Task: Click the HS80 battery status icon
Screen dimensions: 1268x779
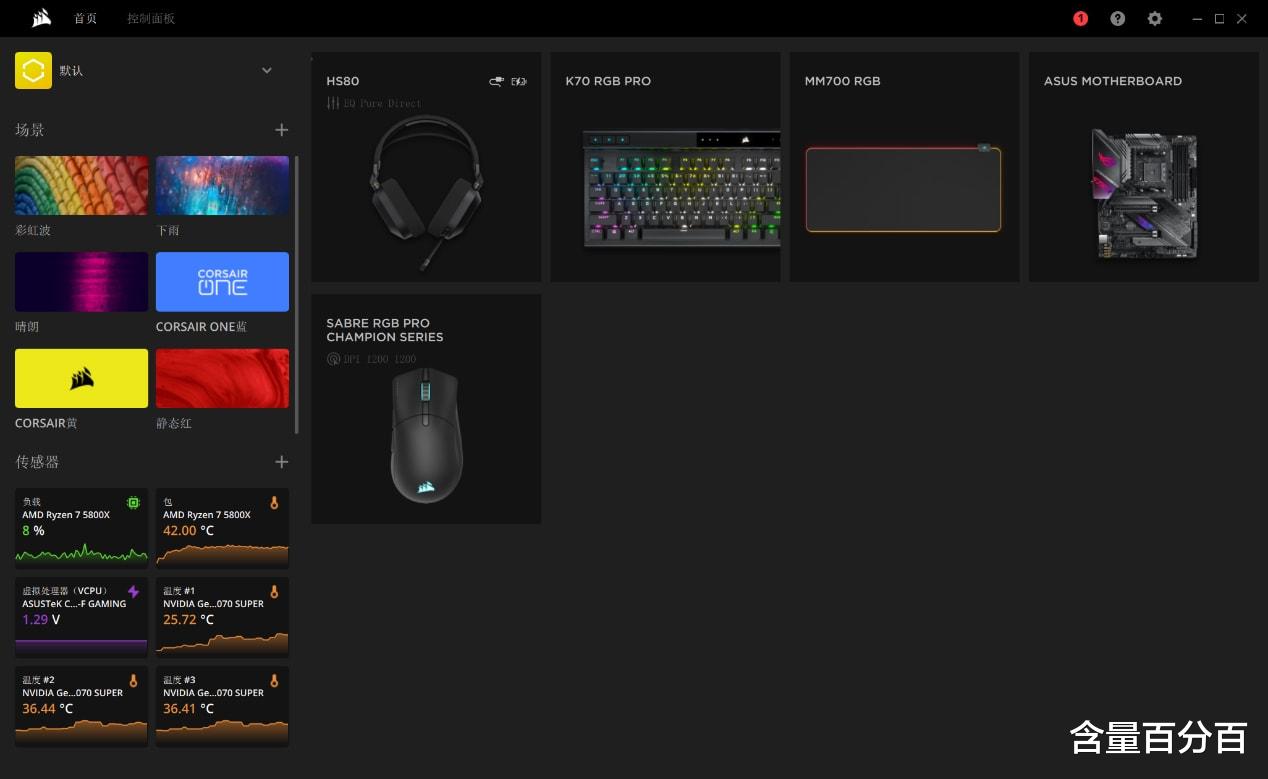Action: (519, 81)
